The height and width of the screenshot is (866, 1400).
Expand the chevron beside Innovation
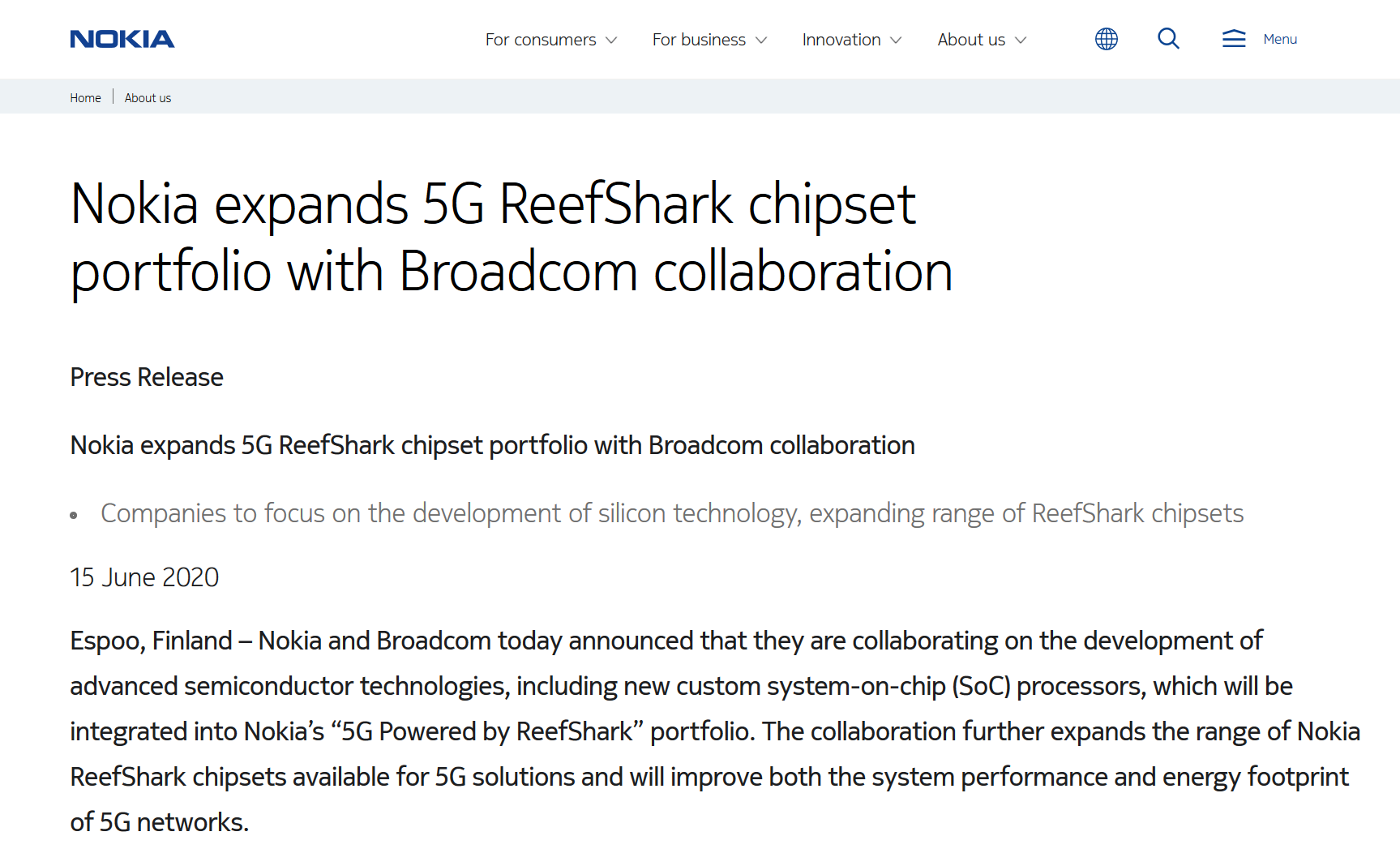tap(896, 40)
